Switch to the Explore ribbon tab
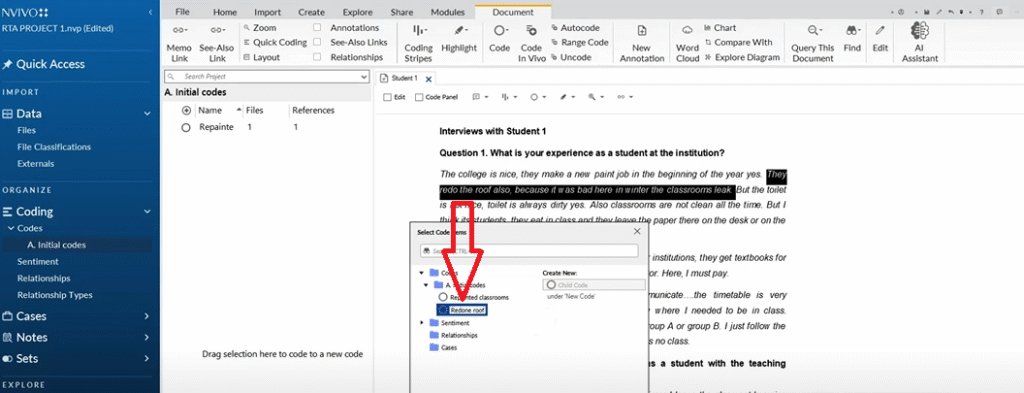1024x393 pixels. click(357, 12)
